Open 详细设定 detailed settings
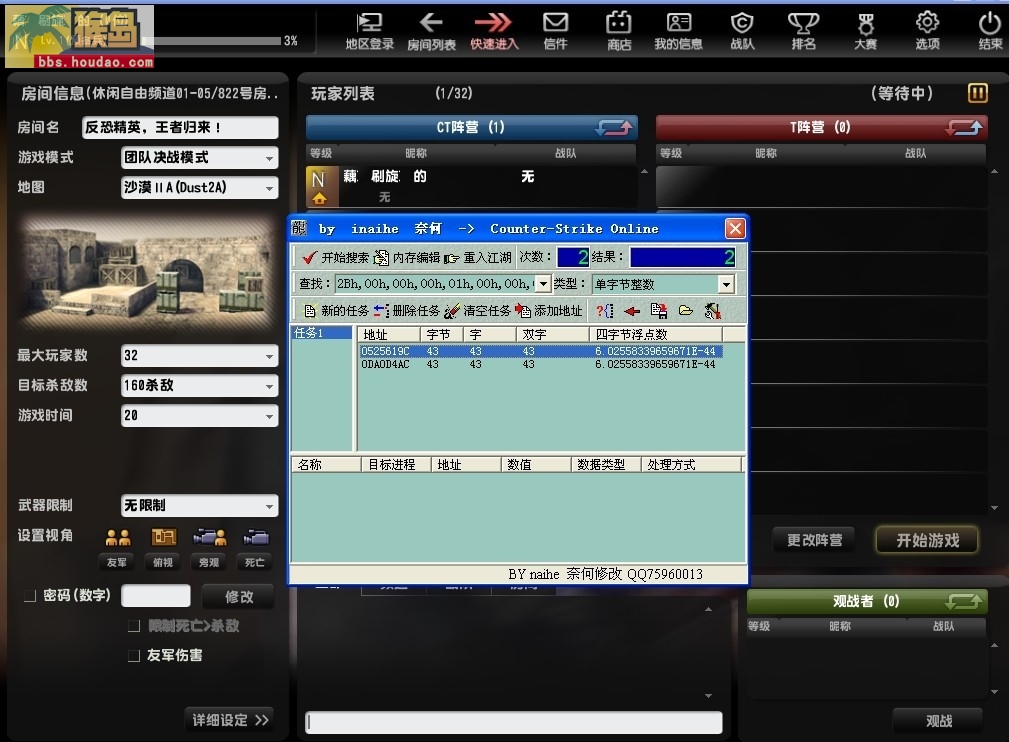The height and width of the screenshot is (742, 1009). coord(230,720)
